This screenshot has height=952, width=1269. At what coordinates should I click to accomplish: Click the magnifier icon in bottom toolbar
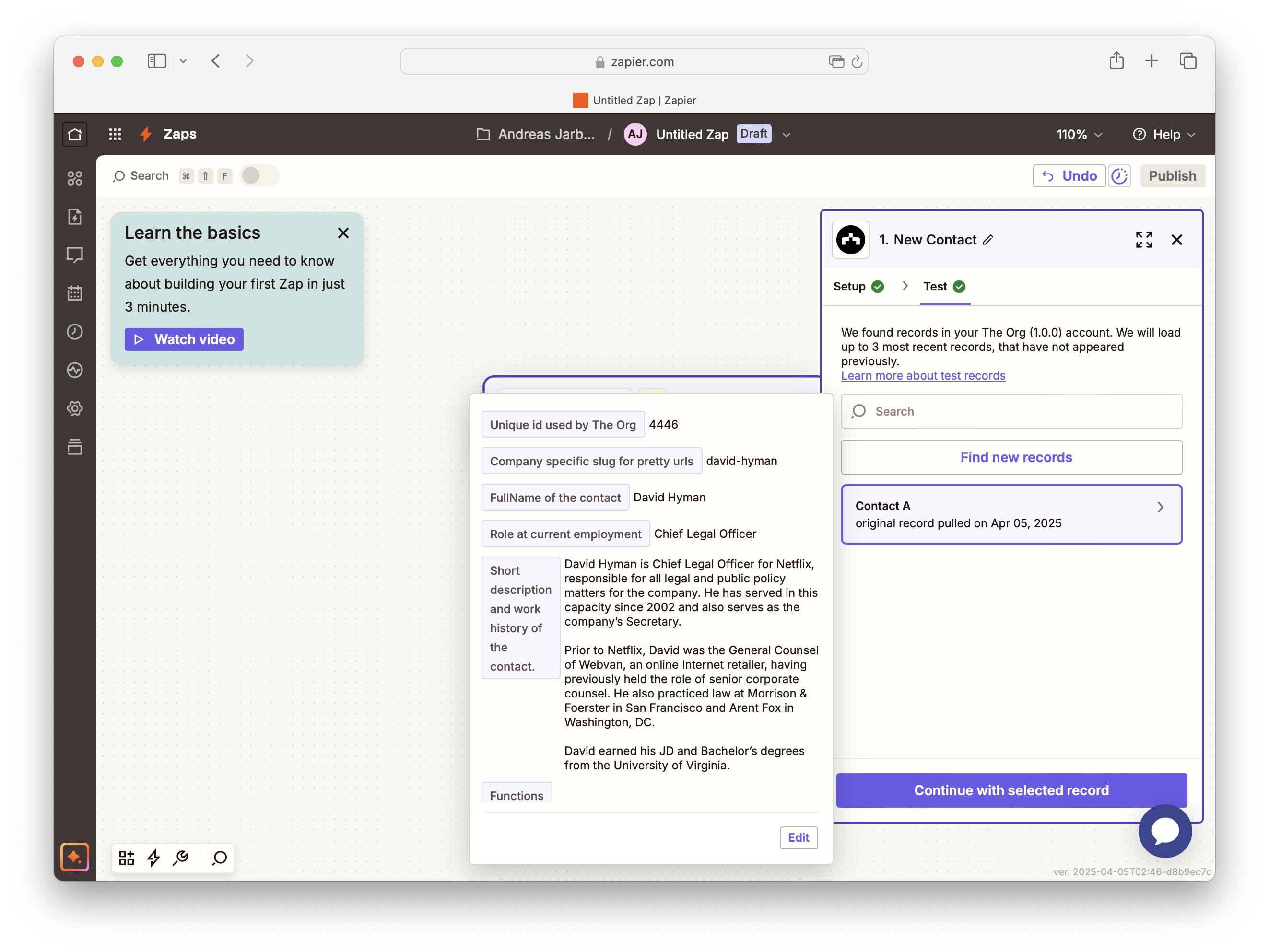tap(219, 858)
